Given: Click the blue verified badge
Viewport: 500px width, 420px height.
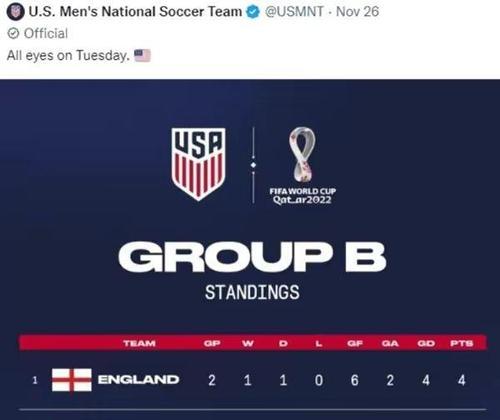Looking at the screenshot, I should click(253, 12).
